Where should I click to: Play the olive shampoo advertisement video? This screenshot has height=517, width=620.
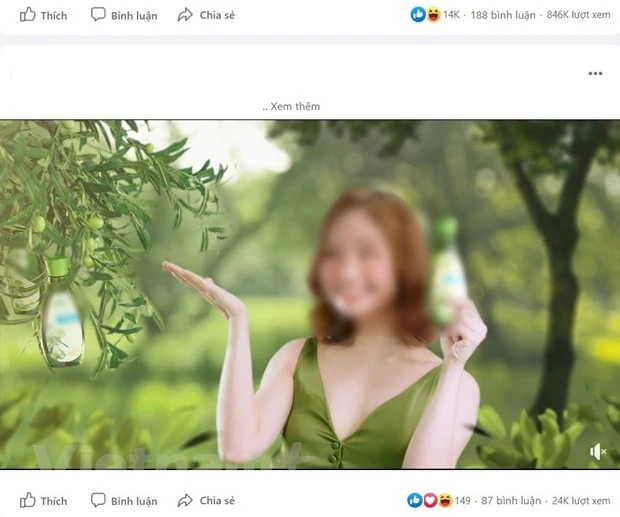pyautogui.click(x=310, y=295)
